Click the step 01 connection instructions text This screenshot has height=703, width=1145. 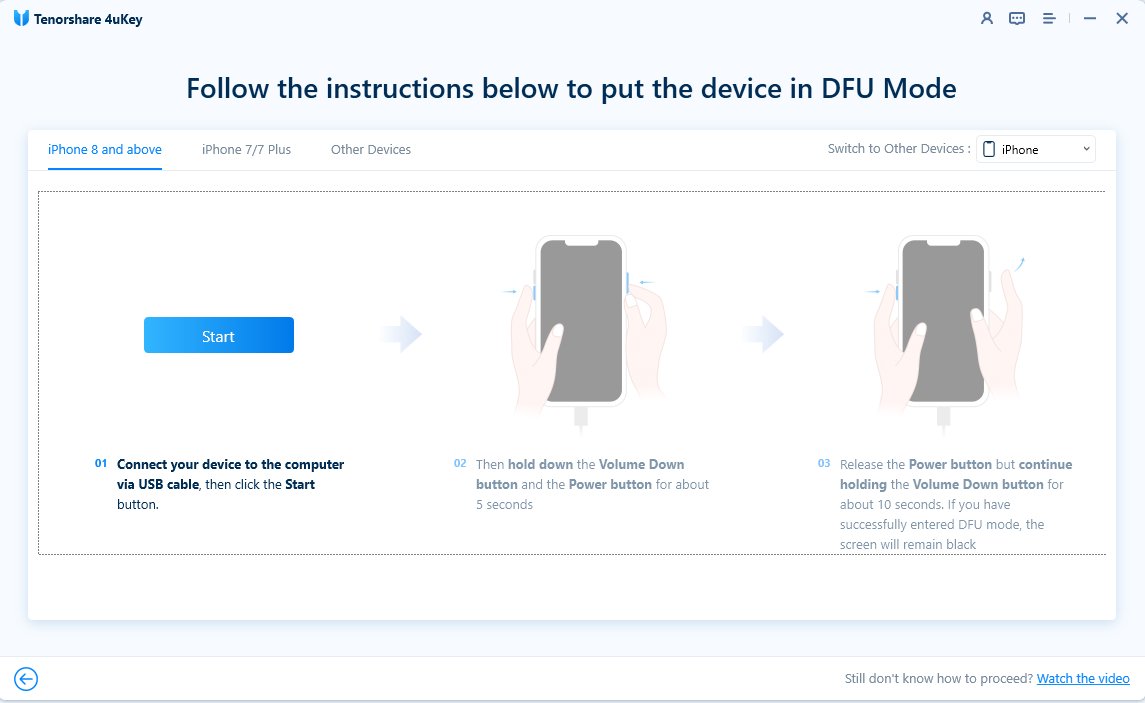coord(230,484)
